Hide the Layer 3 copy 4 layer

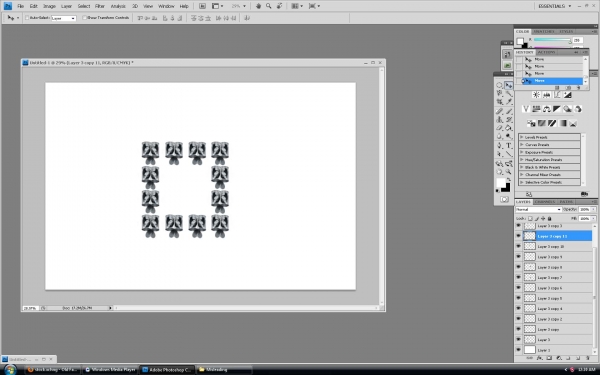click(518, 308)
